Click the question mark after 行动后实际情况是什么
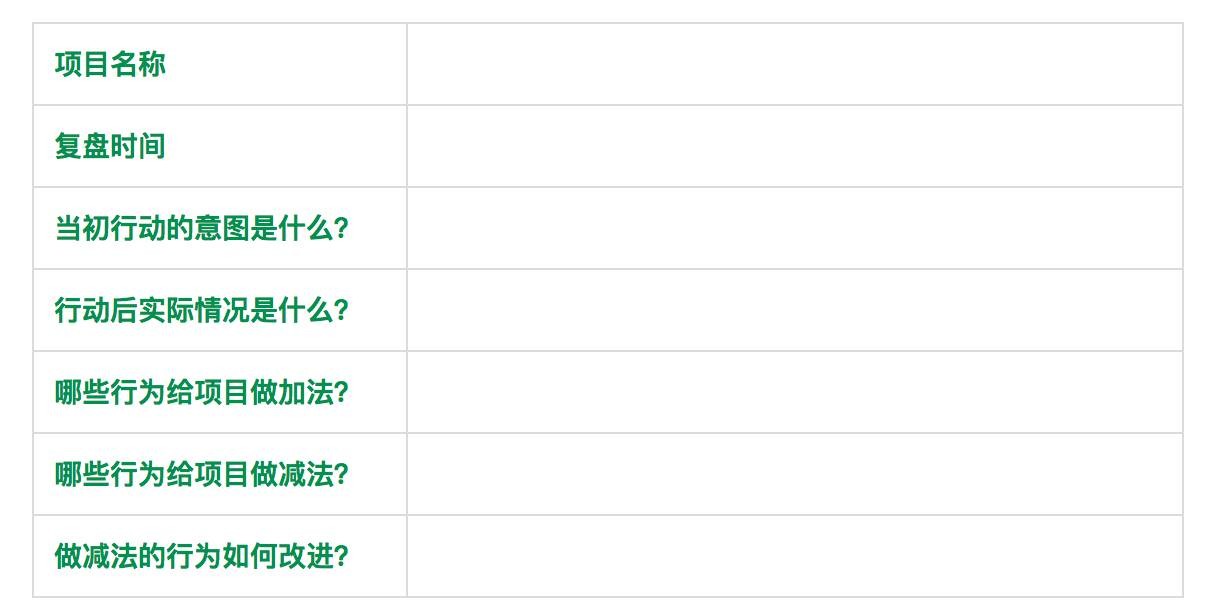Screen dimensions: 1210x616 (x=341, y=310)
